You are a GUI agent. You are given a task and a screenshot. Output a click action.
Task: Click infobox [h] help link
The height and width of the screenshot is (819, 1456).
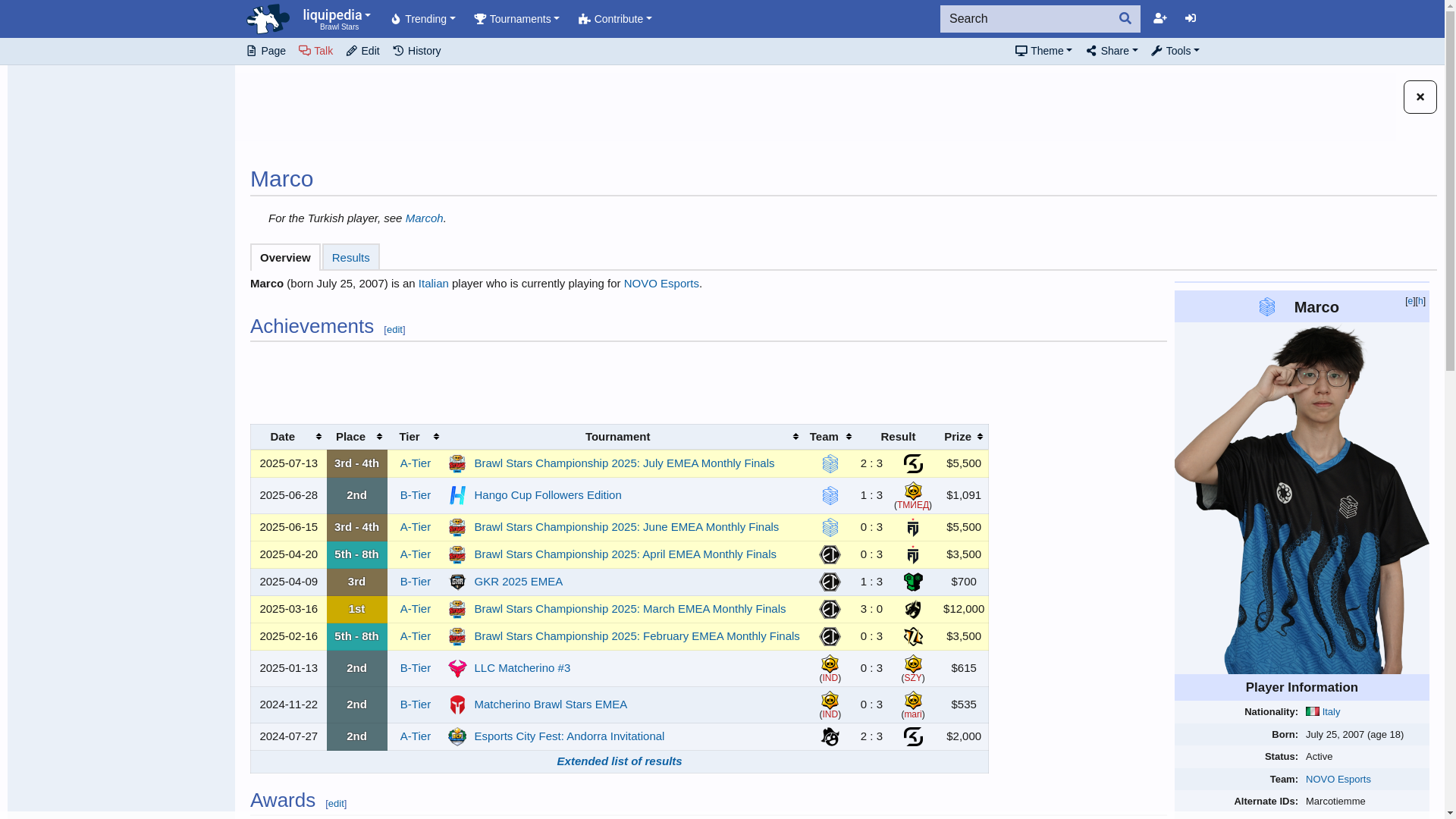point(1420,301)
